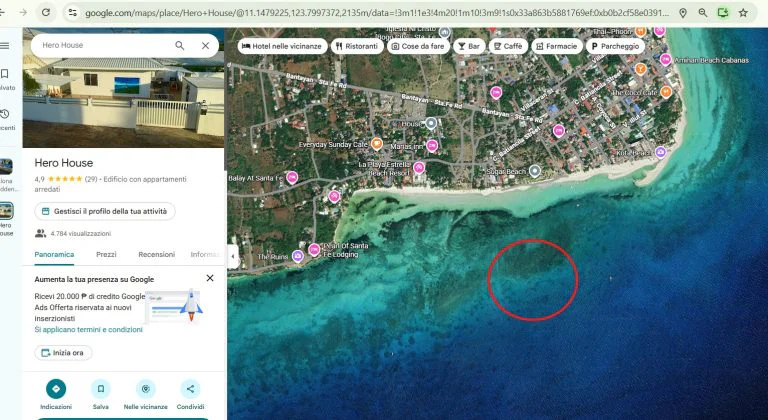
Task: Open the zoom magnifier icon in address bar
Action: point(703,13)
